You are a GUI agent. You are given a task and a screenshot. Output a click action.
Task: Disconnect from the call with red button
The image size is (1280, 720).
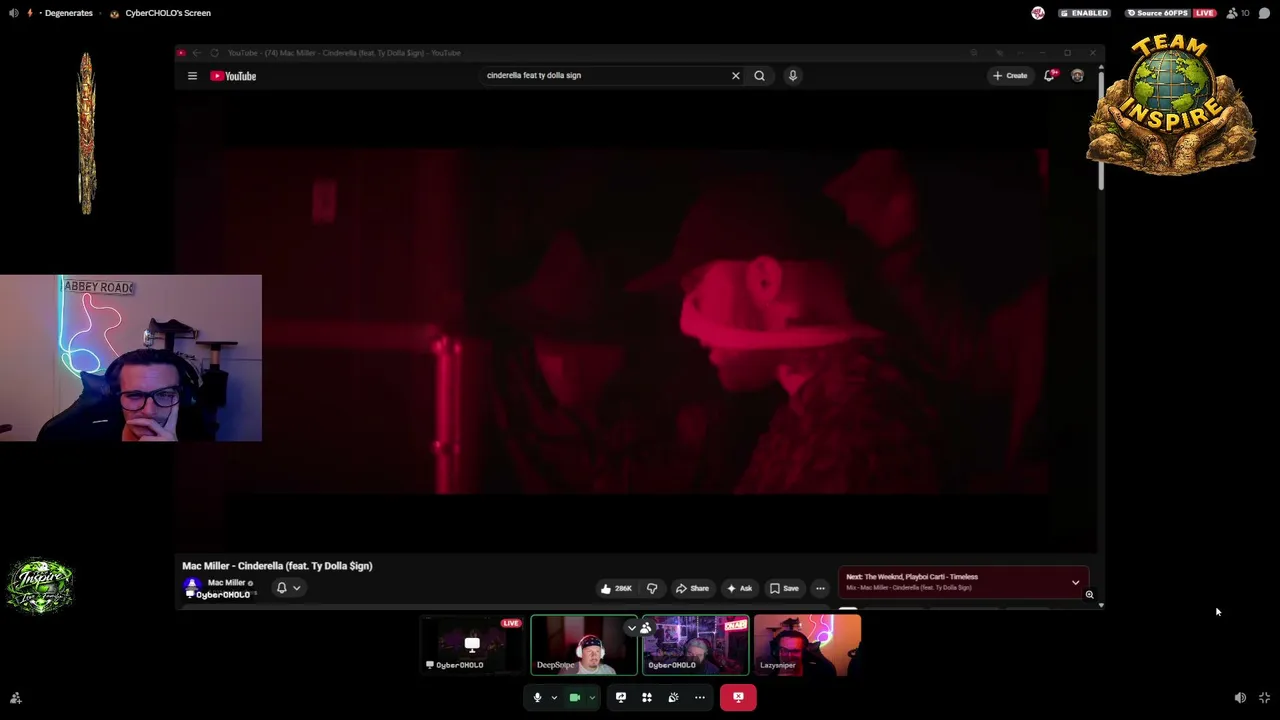738,697
